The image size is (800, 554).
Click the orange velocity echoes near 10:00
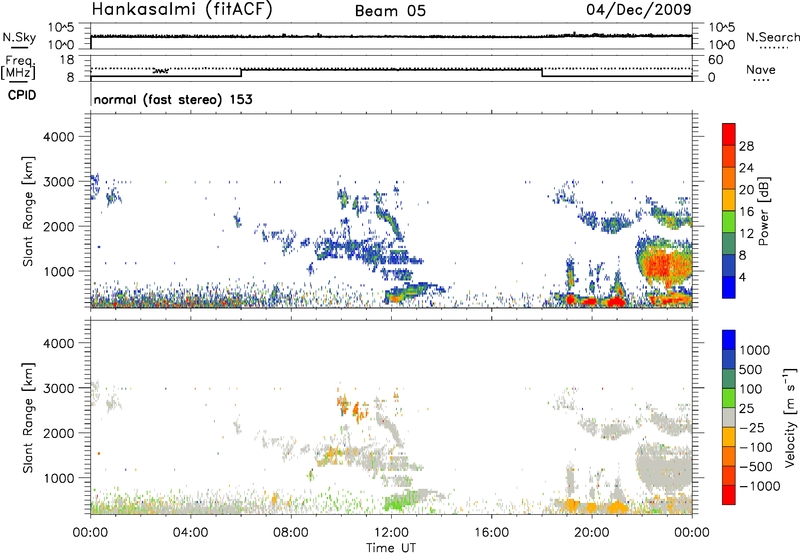[352, 406]
